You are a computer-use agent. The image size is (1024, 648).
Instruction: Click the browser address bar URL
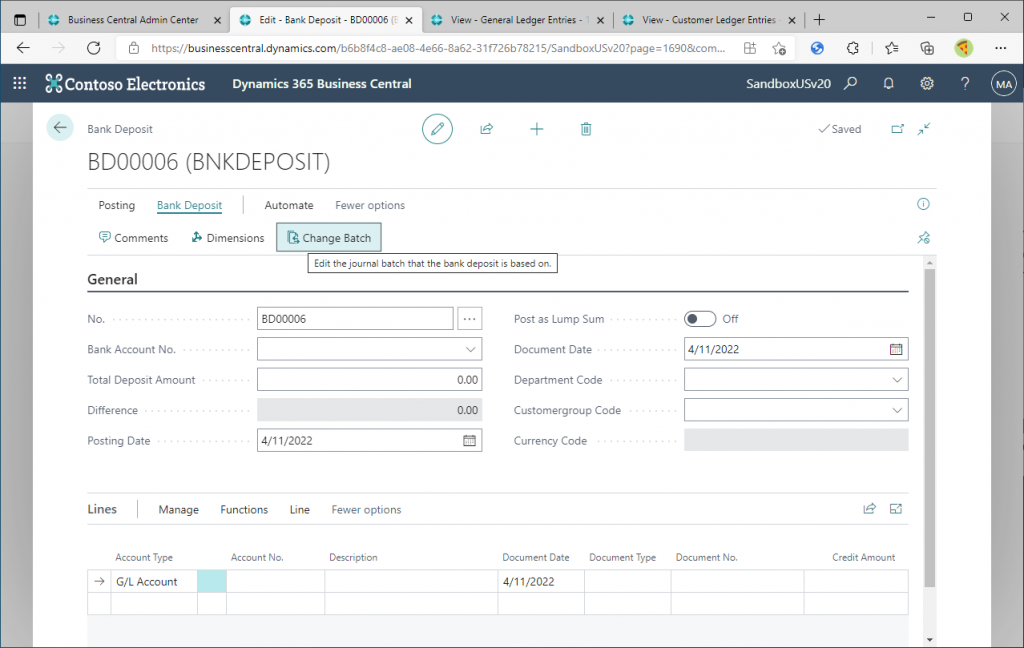(438, 48)
